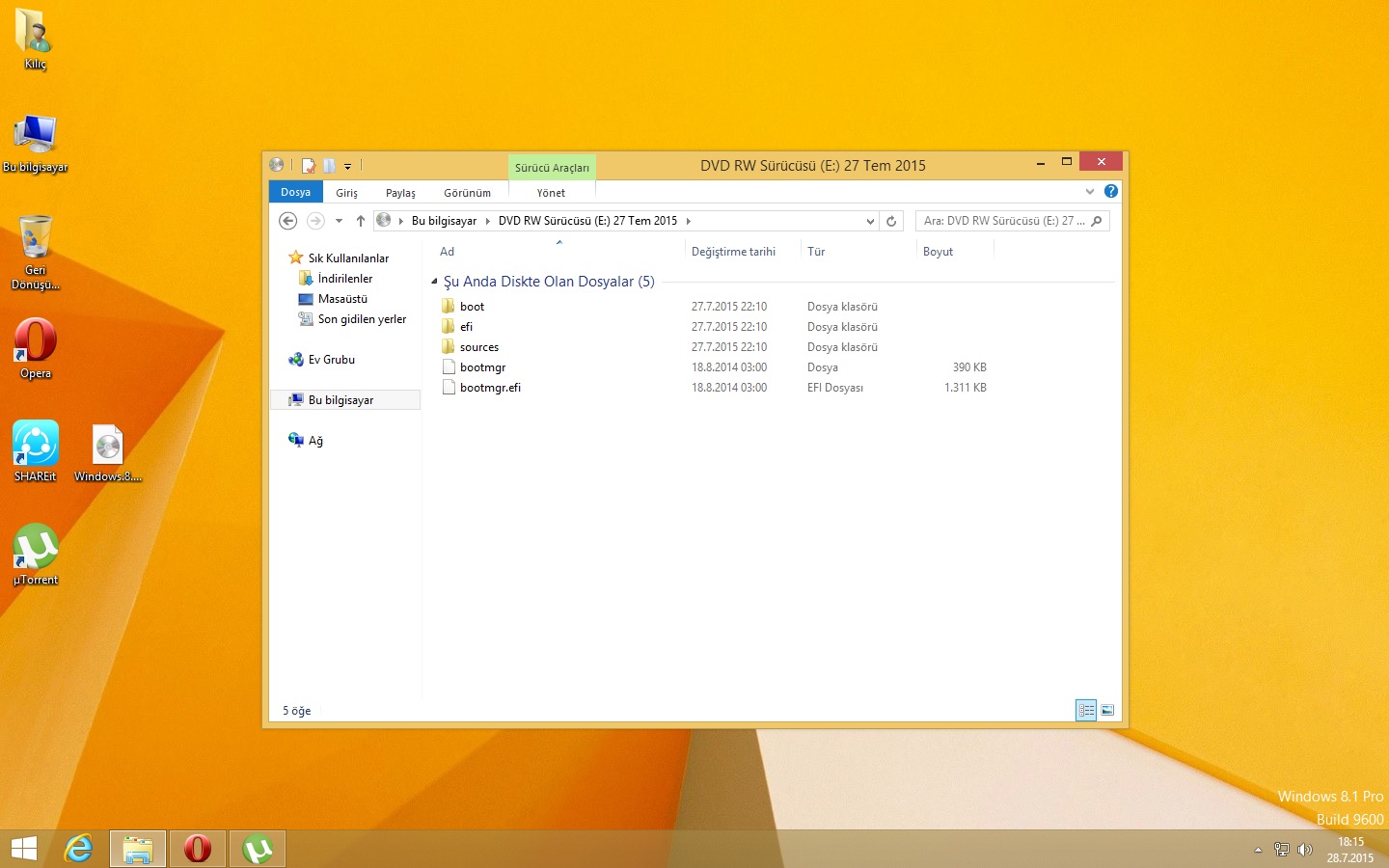Sort by the Tür column header
1389x868 pixels.
pyautogui.click(x=858, y=252)
